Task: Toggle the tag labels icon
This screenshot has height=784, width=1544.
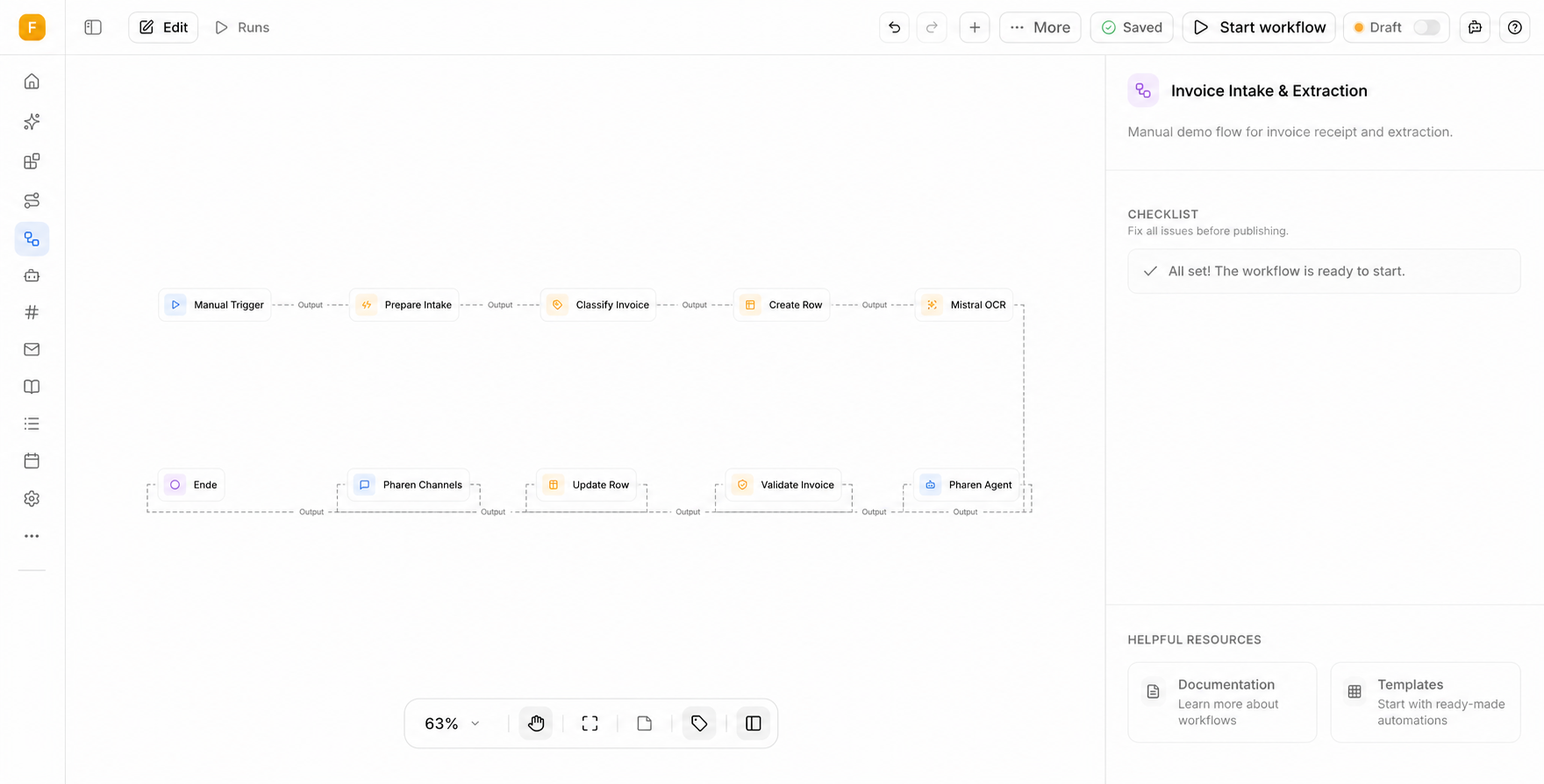Action: (x=699, y=723)
